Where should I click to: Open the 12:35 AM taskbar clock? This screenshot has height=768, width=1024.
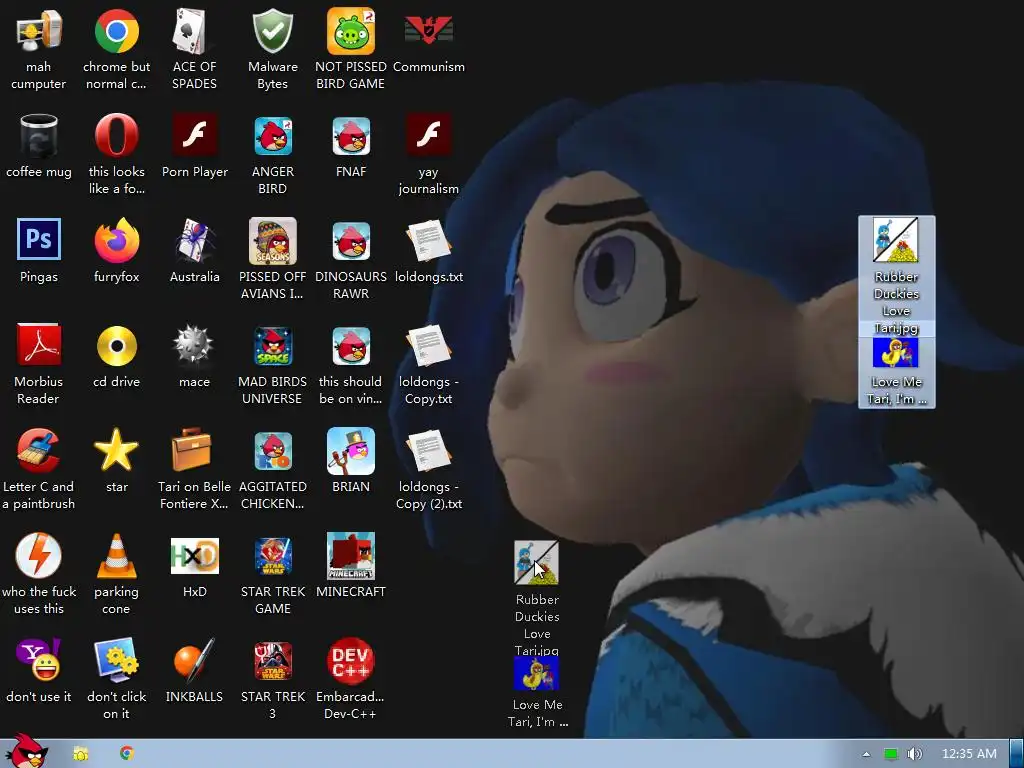pos(969,754)
